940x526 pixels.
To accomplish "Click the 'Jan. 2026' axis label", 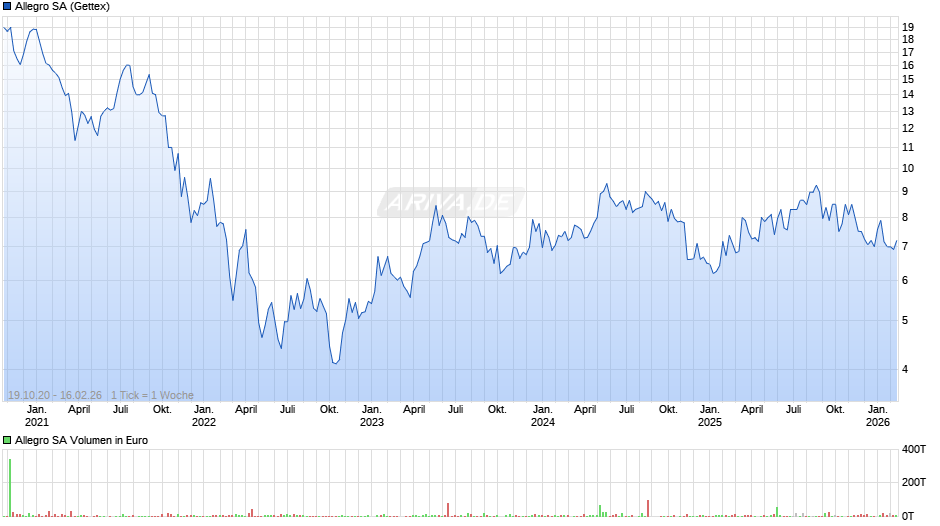I will 878,416.
